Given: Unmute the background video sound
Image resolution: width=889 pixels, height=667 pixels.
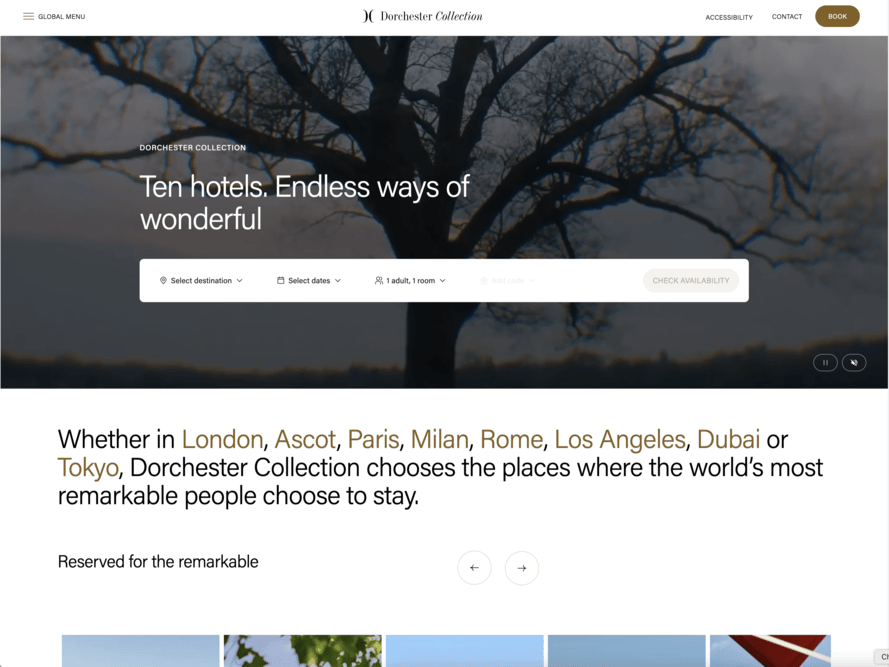Looking at the screenshot, I should click(854, 362).
